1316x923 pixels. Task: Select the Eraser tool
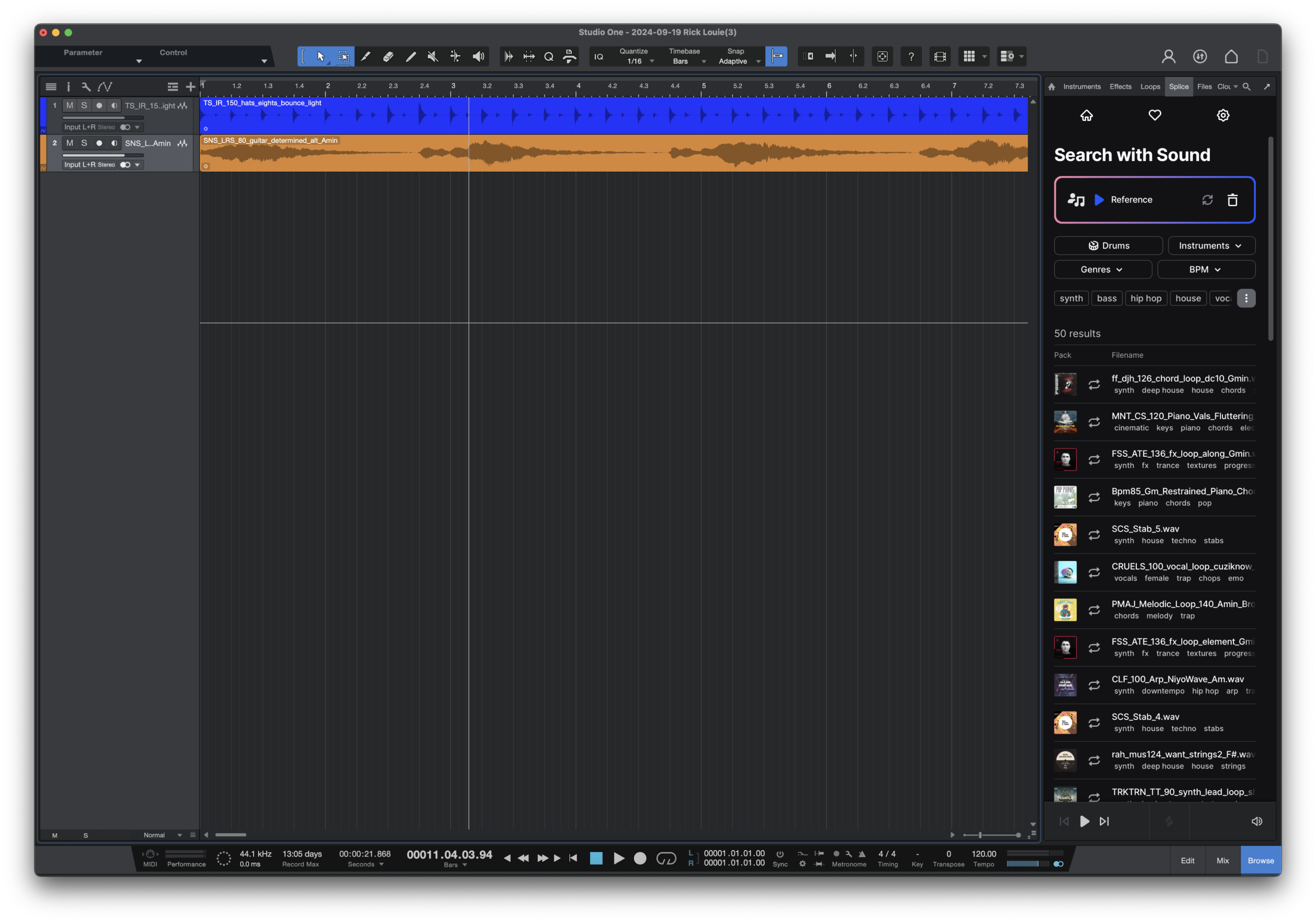(388, 56)
